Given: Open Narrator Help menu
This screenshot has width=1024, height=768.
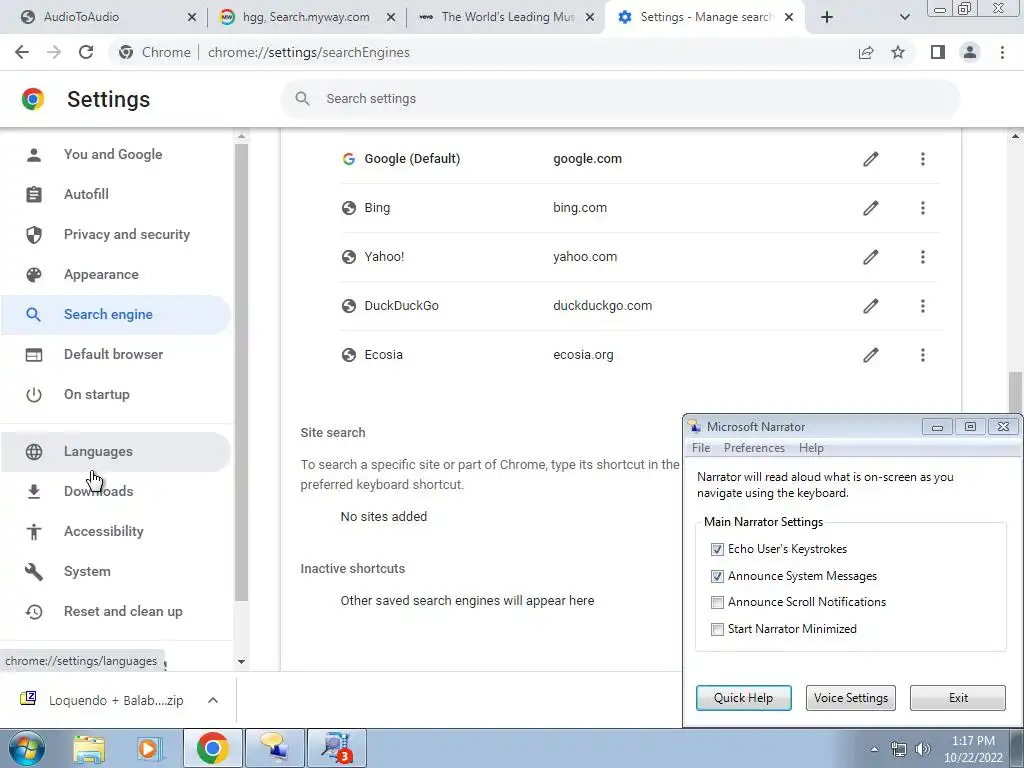Looking at the screenshot, I should pyautogui.click(x=811, y=448).
